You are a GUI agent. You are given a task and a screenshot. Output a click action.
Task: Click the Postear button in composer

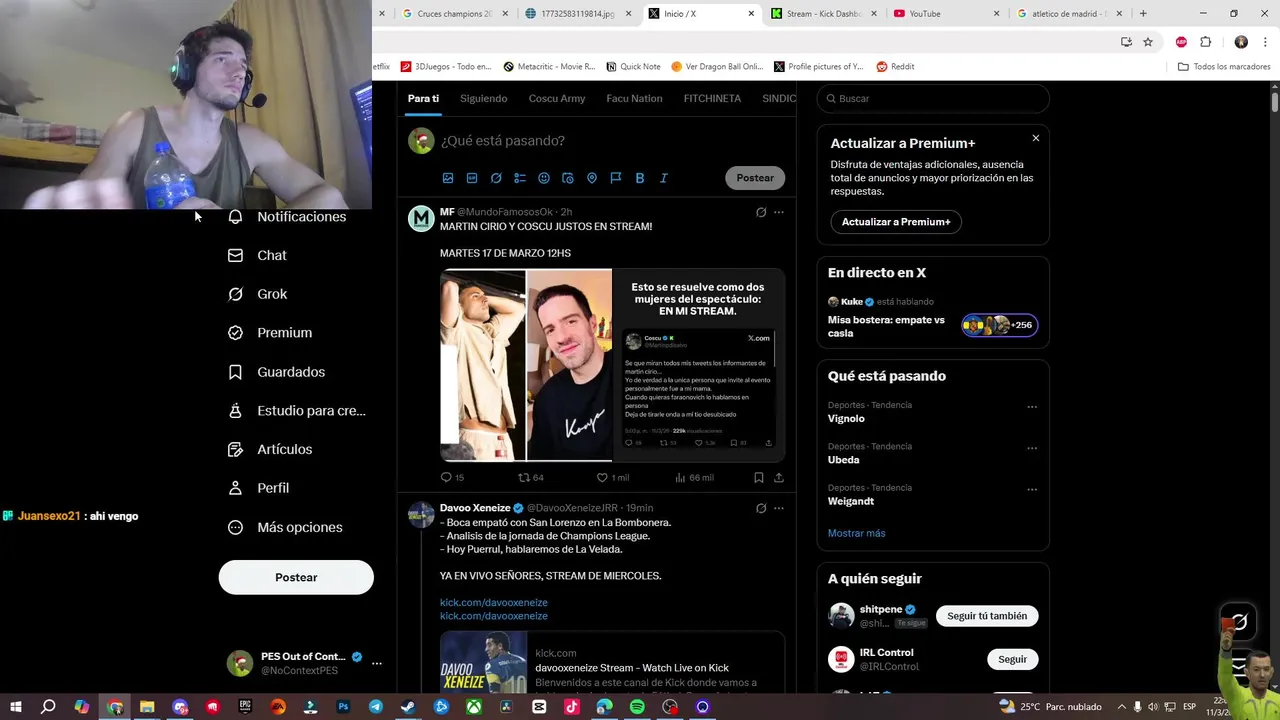click(755, 178)
